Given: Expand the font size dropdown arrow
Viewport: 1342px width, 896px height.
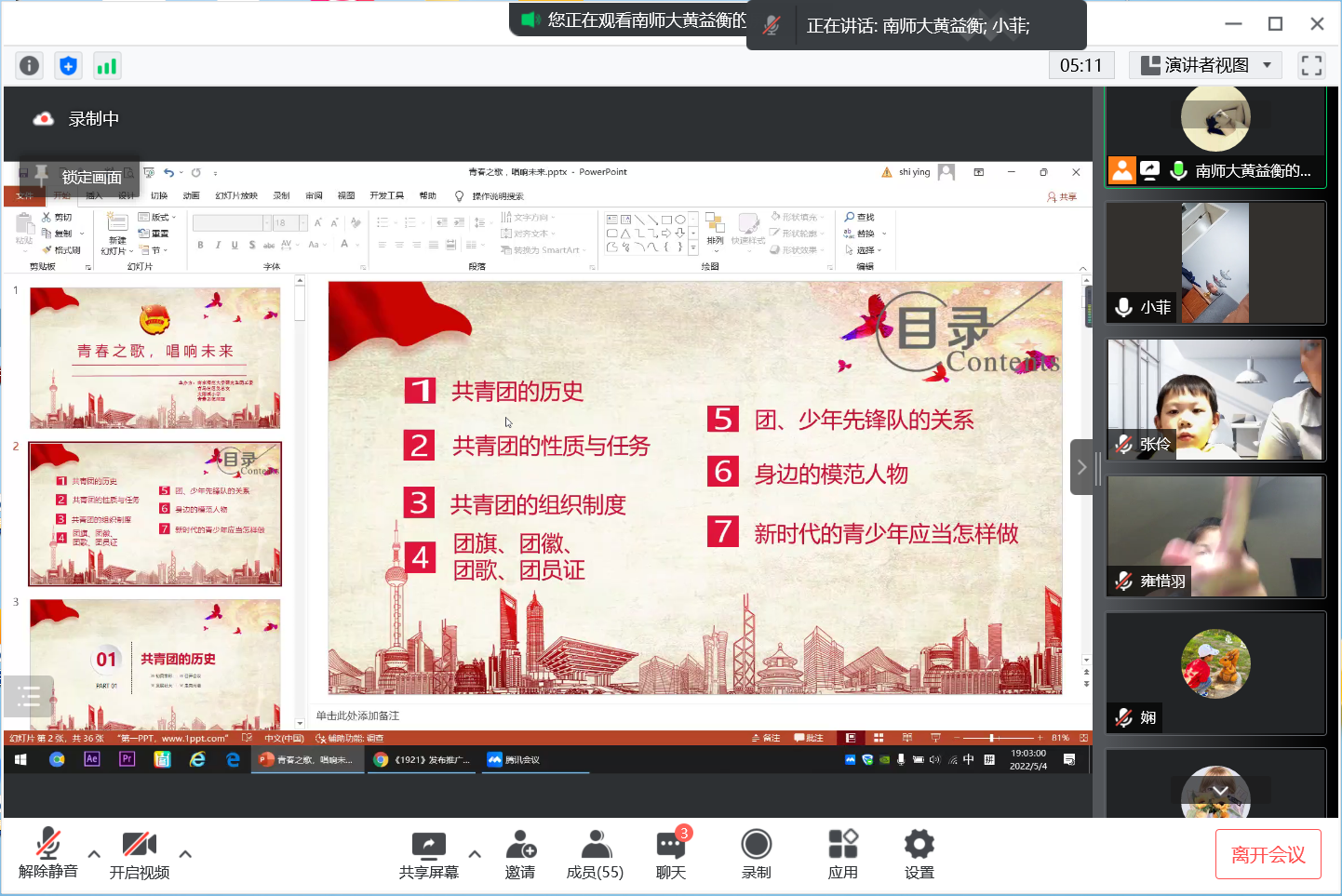Looking at the screenshot, I should (303, 221).
